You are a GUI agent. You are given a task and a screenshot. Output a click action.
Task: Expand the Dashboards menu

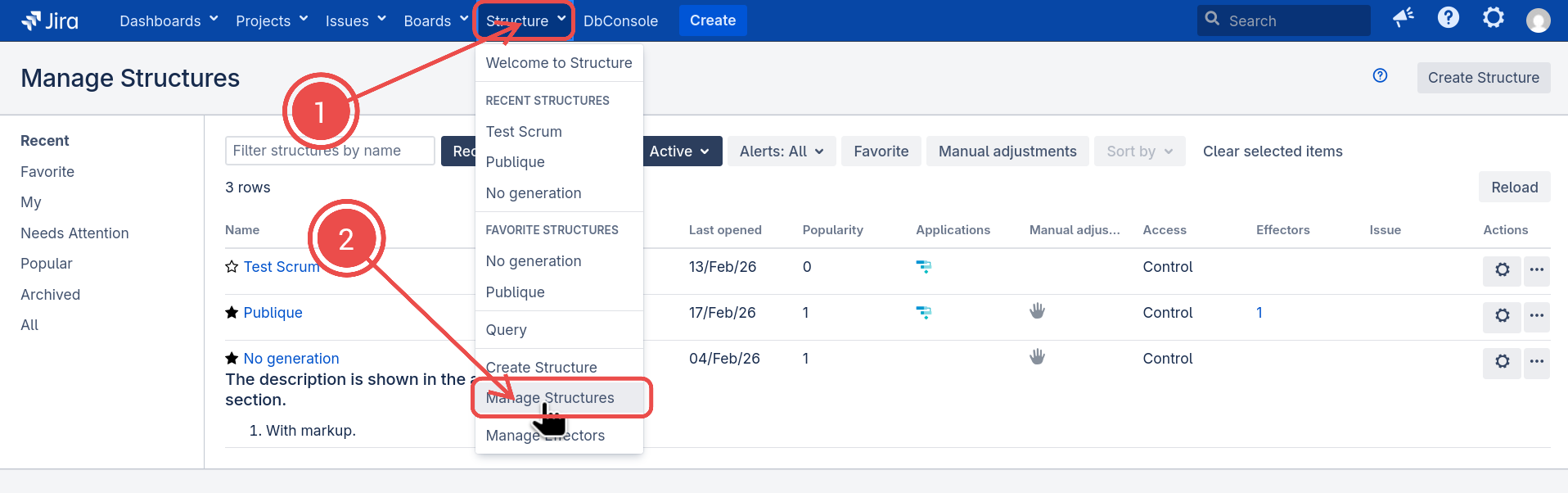169,20
